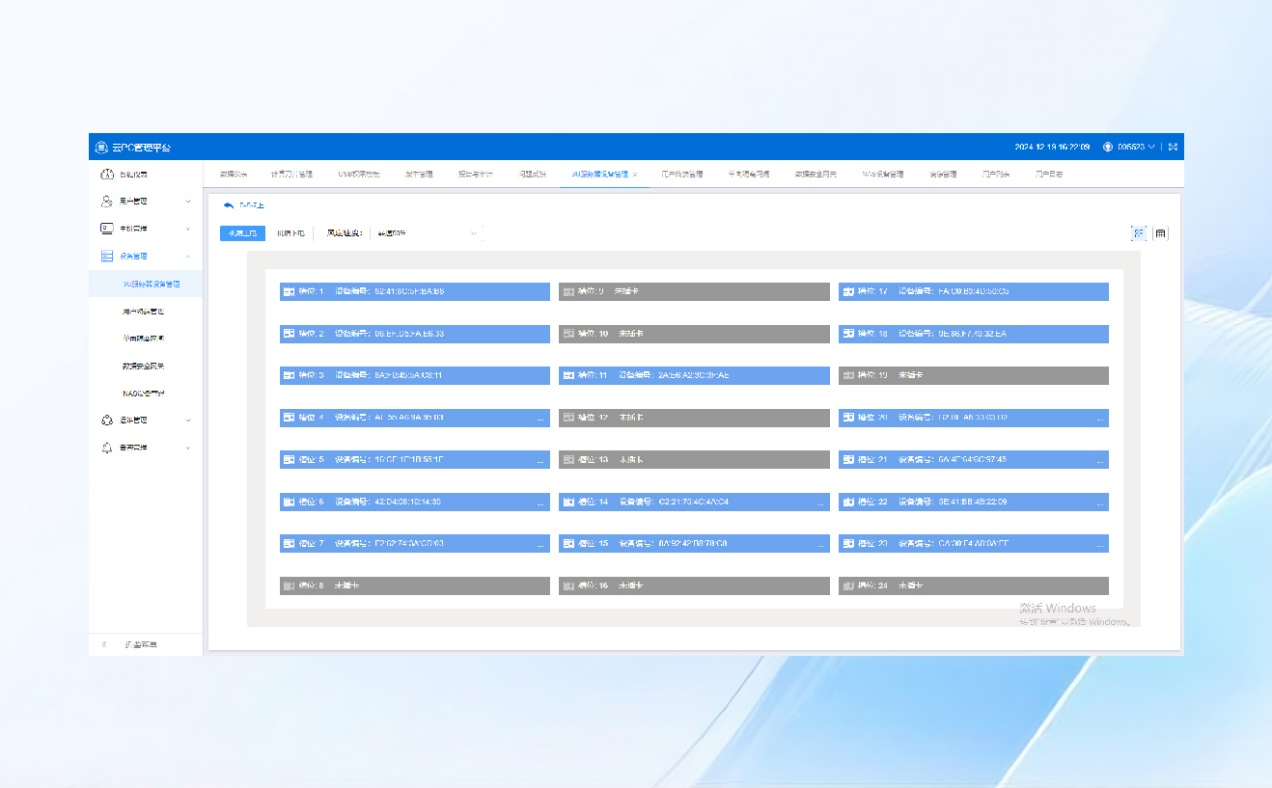Screen dimensions: 1272x788
Task: Click the blue 机箱上电 button
Action: tap(243, 233)
